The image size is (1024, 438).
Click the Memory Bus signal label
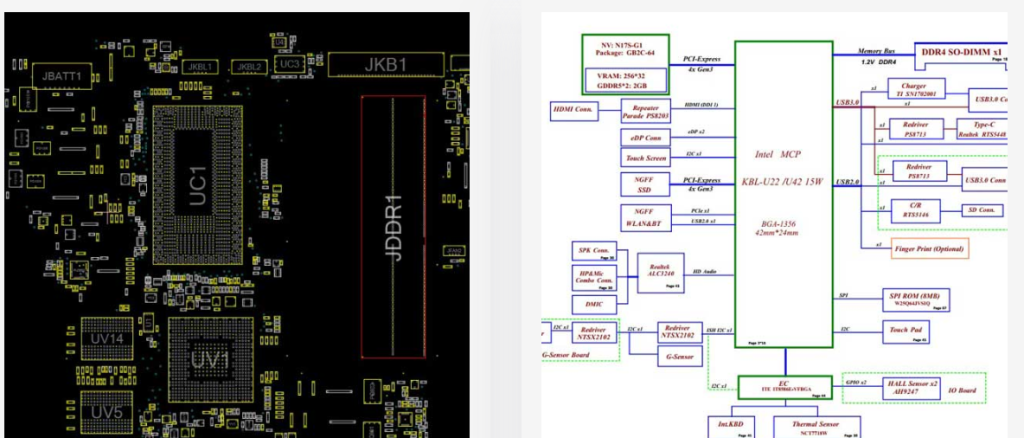tap(876, 51)
